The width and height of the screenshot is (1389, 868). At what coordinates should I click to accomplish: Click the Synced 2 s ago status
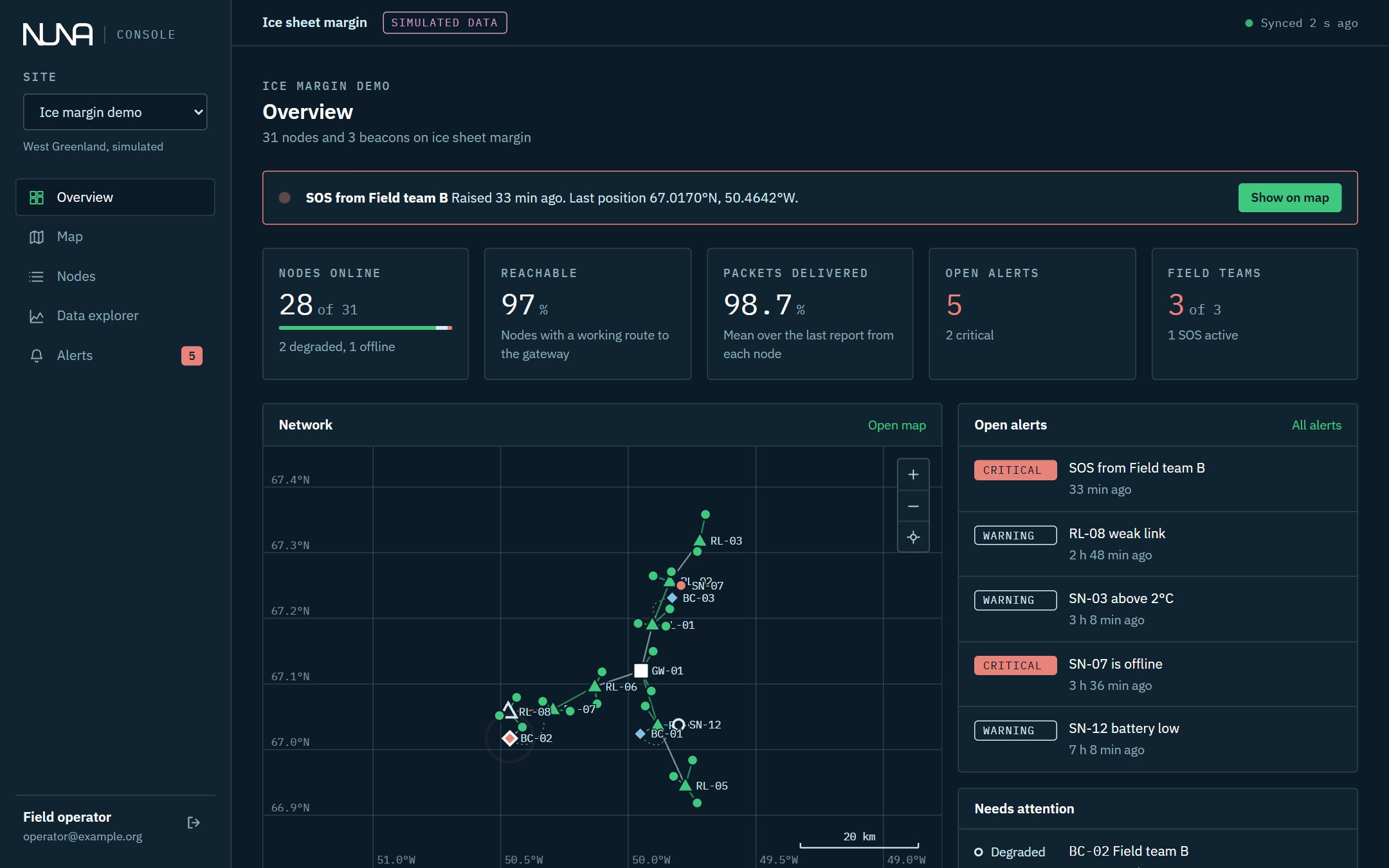1302,23
